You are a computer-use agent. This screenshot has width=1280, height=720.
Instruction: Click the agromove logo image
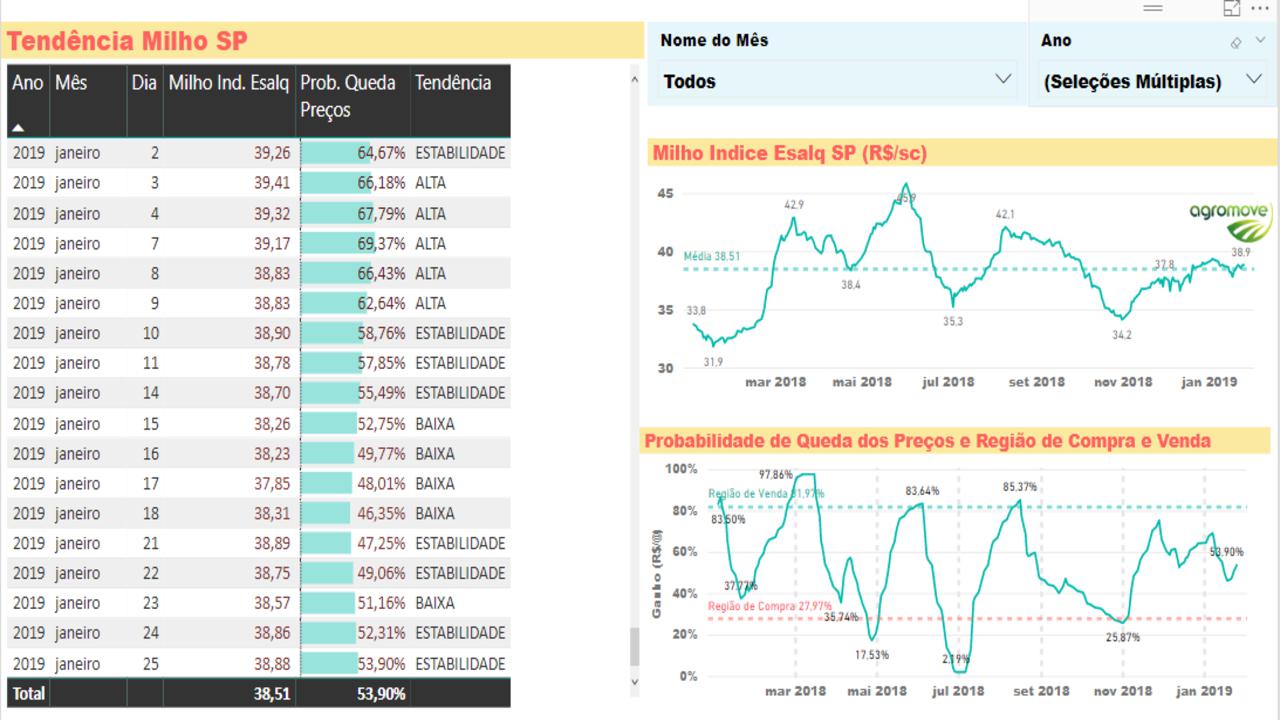[1230, 221]
